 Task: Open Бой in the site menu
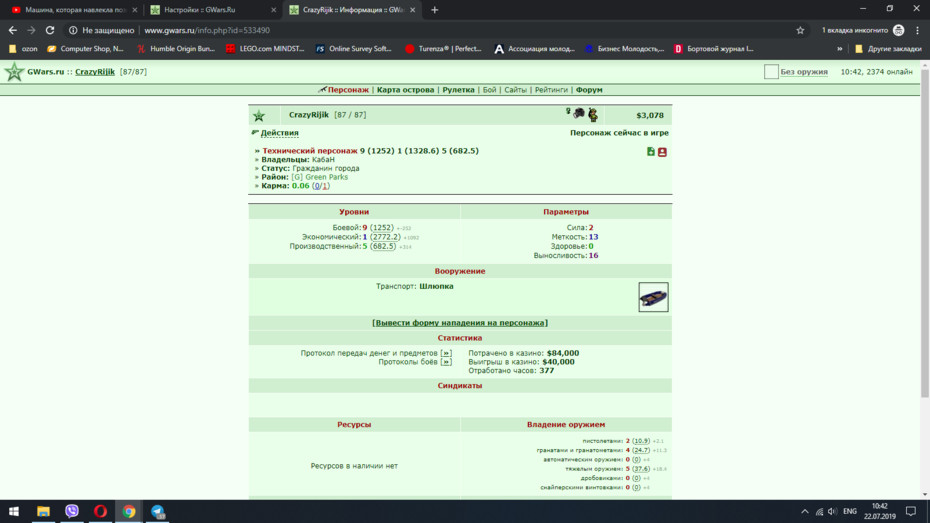tap(489, 90)
